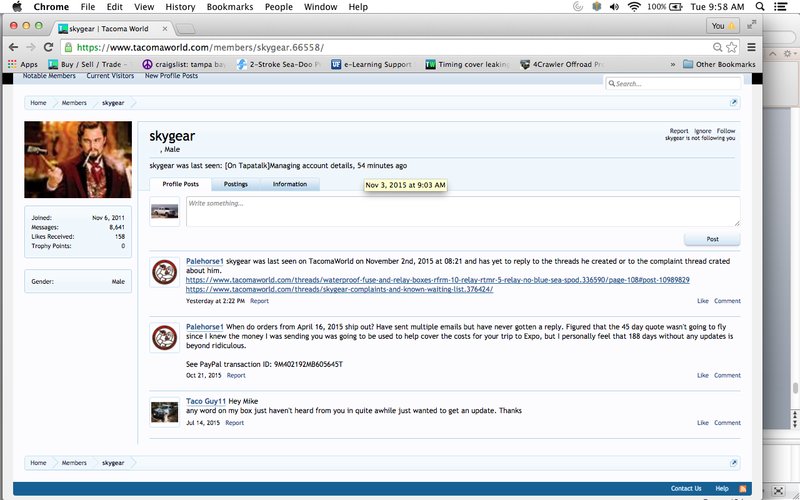Expand bookmarks overflow chevron
Screen dimensions: 800x500
pos(672,64)
